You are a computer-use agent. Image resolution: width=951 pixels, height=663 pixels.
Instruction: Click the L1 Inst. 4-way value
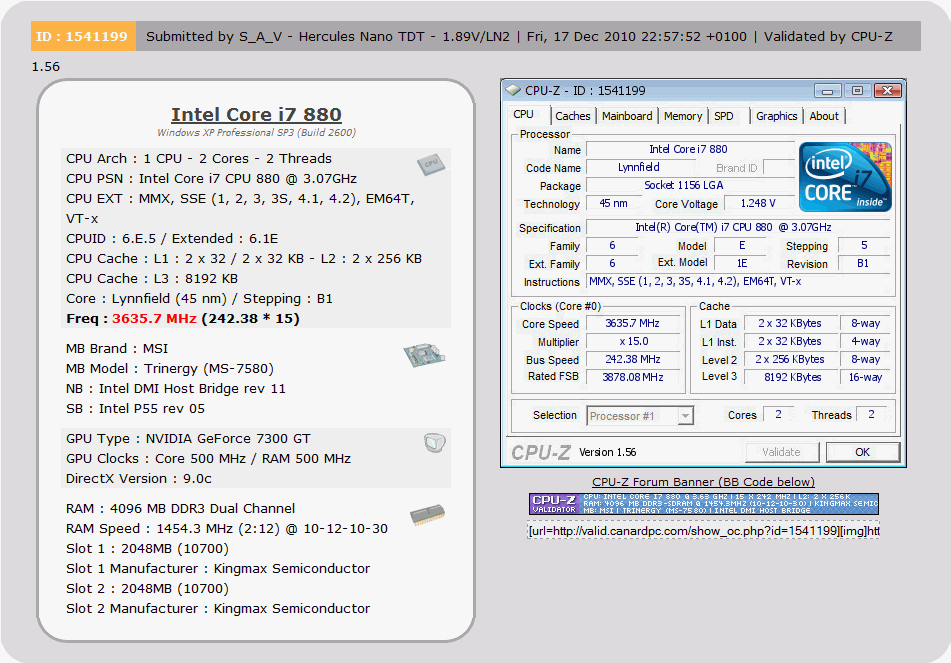pos(865,342)
